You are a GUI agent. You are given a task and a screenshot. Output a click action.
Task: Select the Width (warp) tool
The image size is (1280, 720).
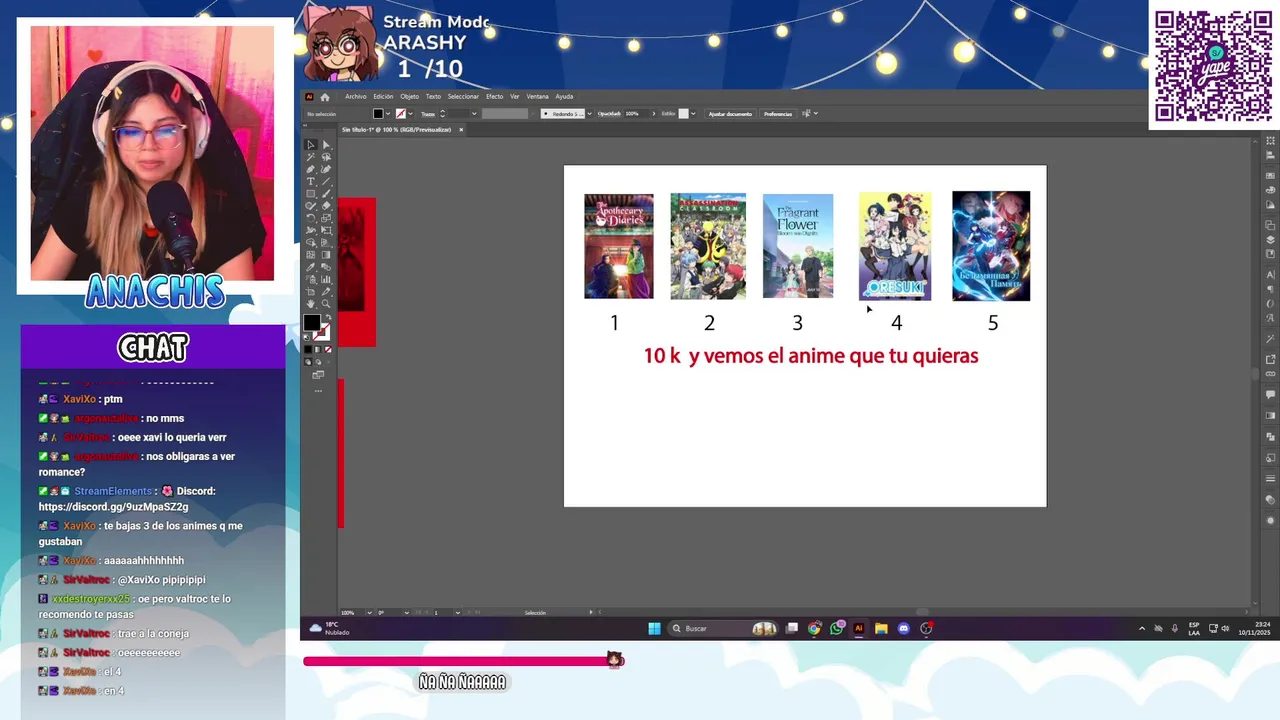point(311,230)
